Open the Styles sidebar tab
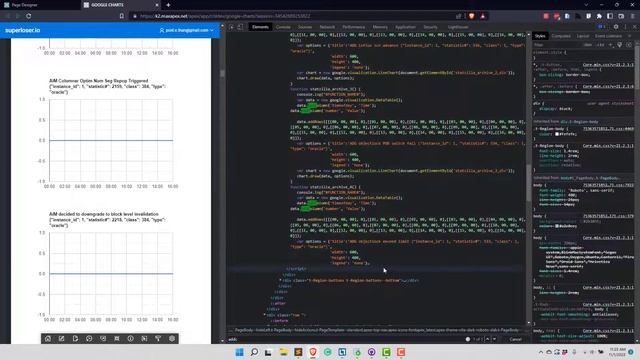This screenshot has height=360, width=640. [x=540, y=36]
